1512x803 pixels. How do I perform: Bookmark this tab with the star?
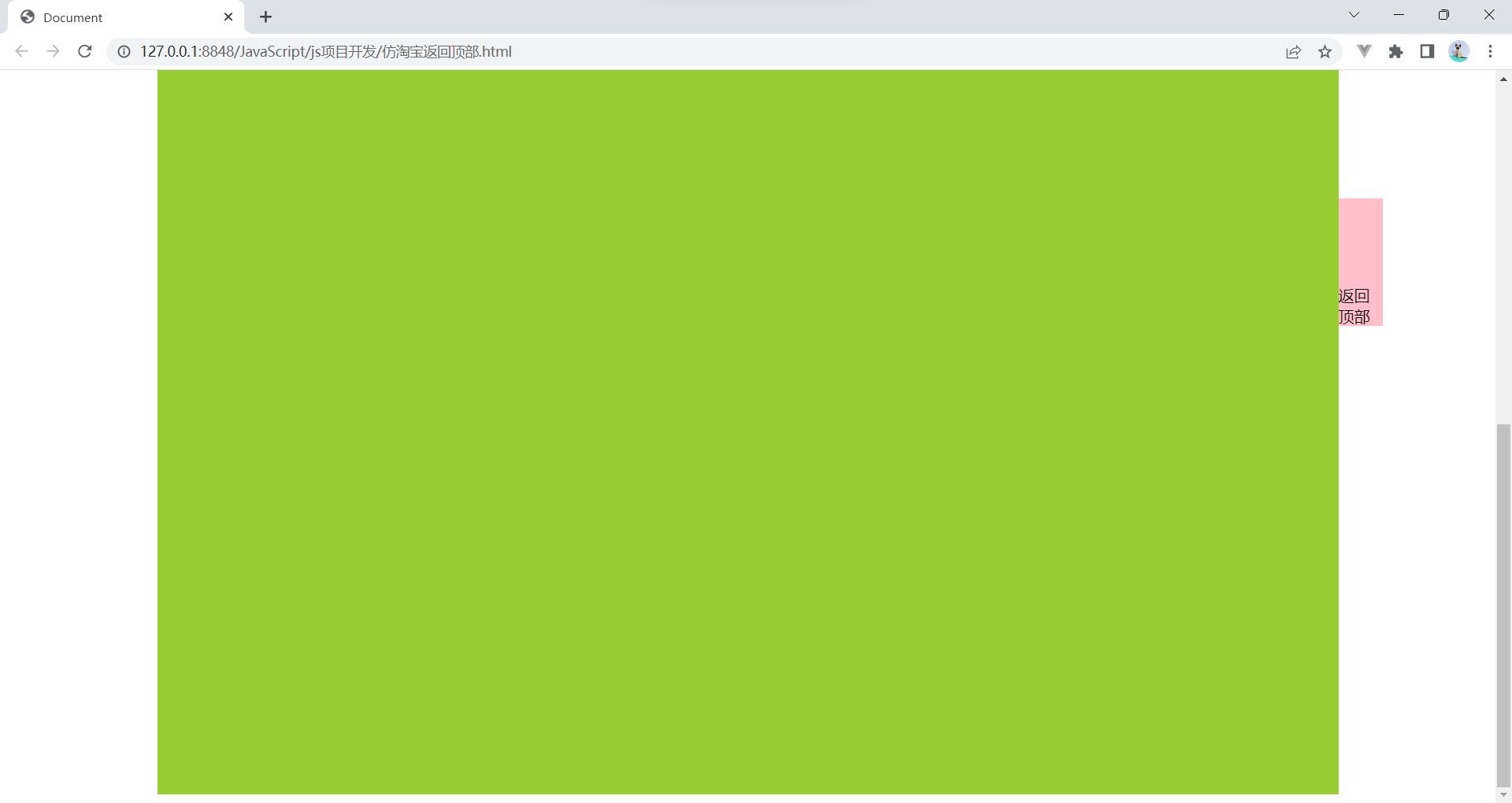pyautogui.click(x=1325, y=51)
